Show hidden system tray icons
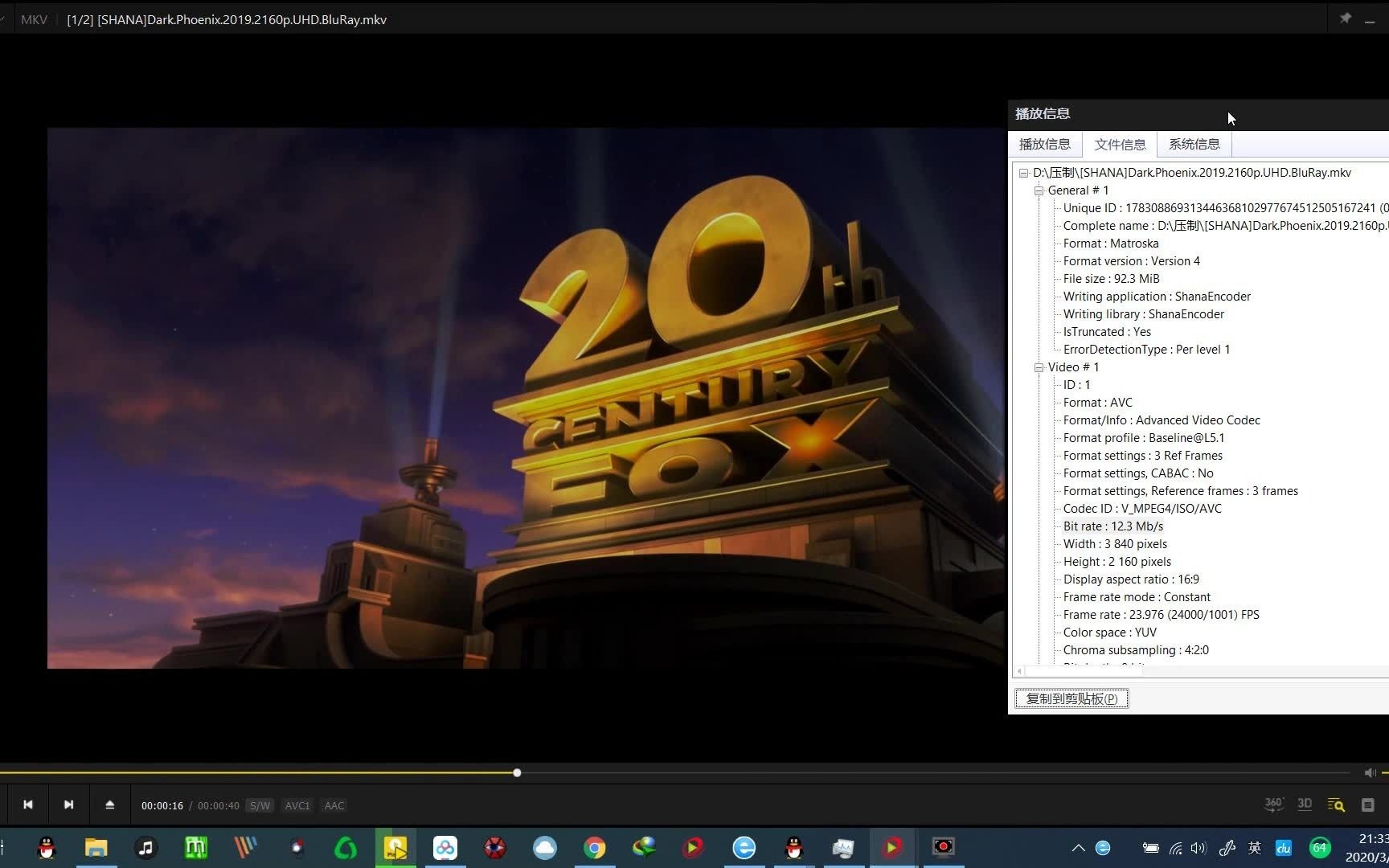The width and height of the screenshot is (1389, 868). coord(1079,848)
